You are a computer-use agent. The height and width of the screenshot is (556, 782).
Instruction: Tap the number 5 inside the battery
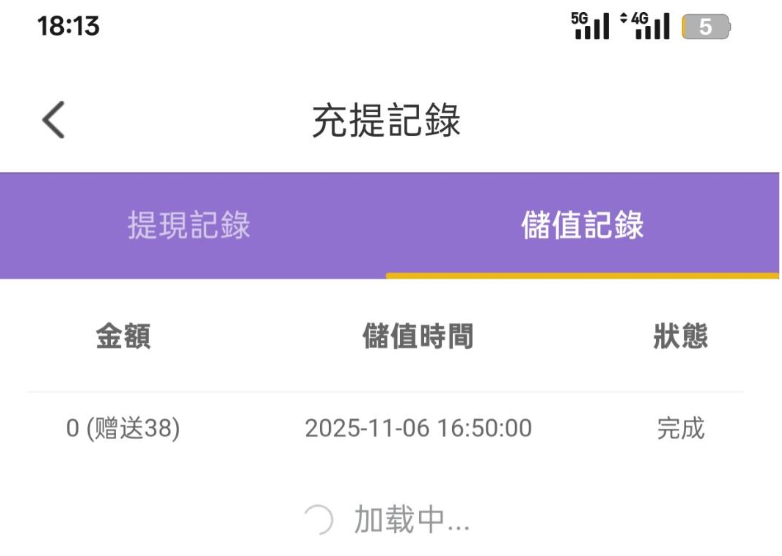pos(705,27)
